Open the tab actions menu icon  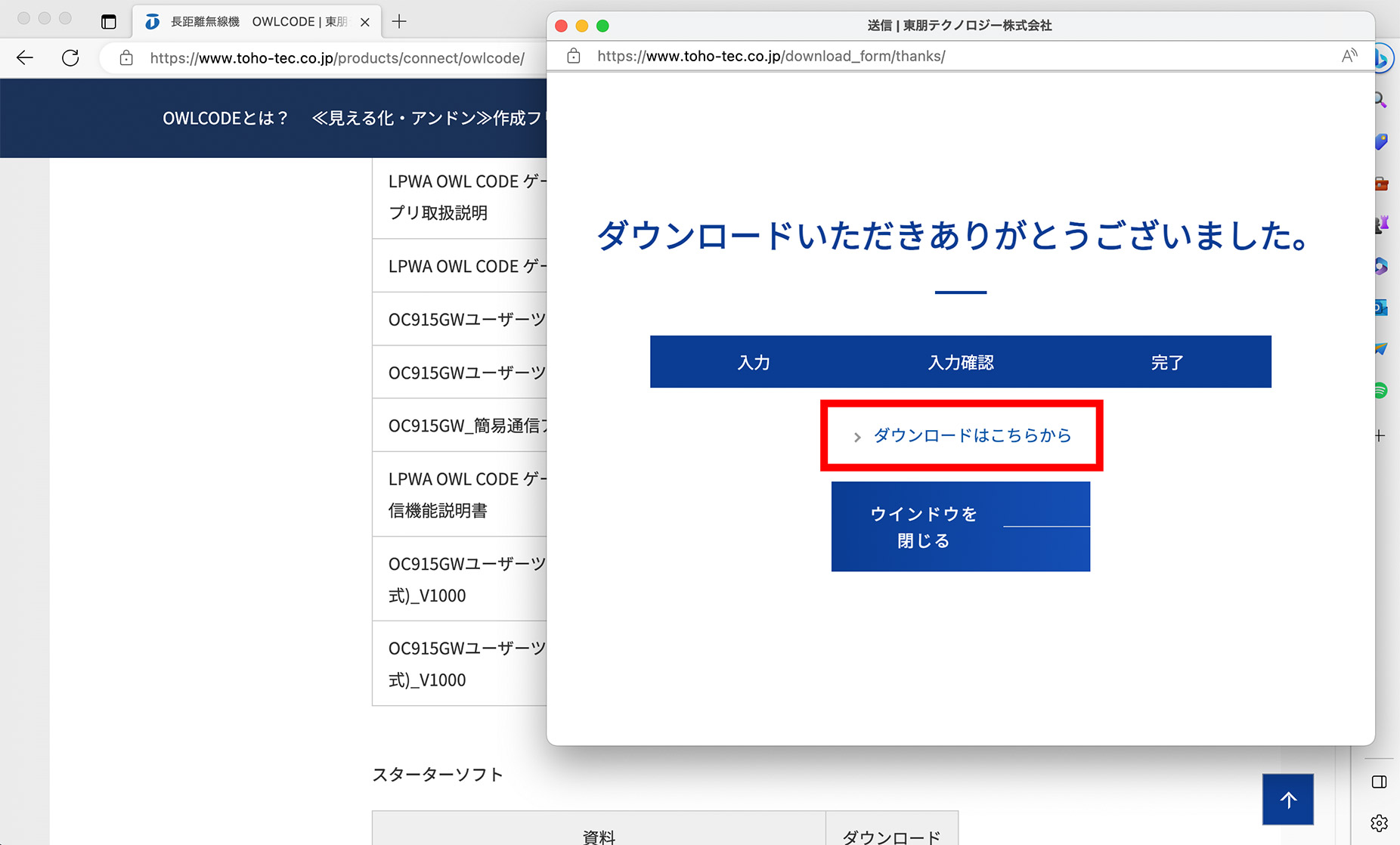109,22
